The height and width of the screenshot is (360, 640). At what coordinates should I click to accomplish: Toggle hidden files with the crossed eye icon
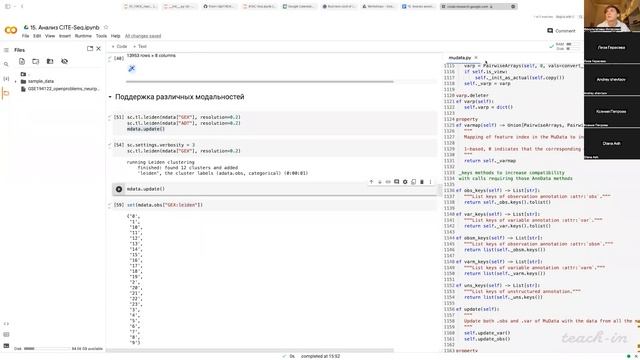64,61
